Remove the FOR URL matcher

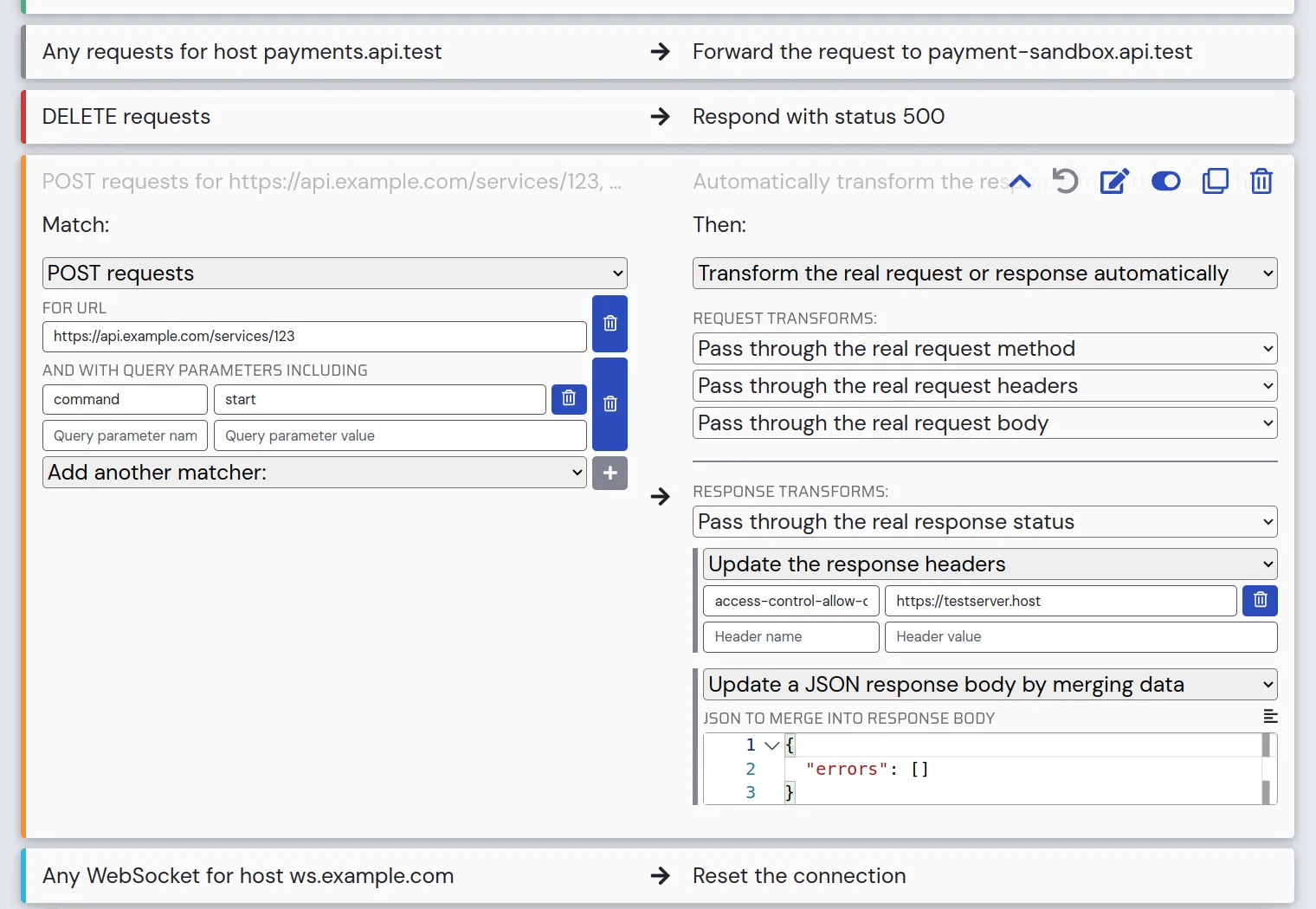[610, 324]
